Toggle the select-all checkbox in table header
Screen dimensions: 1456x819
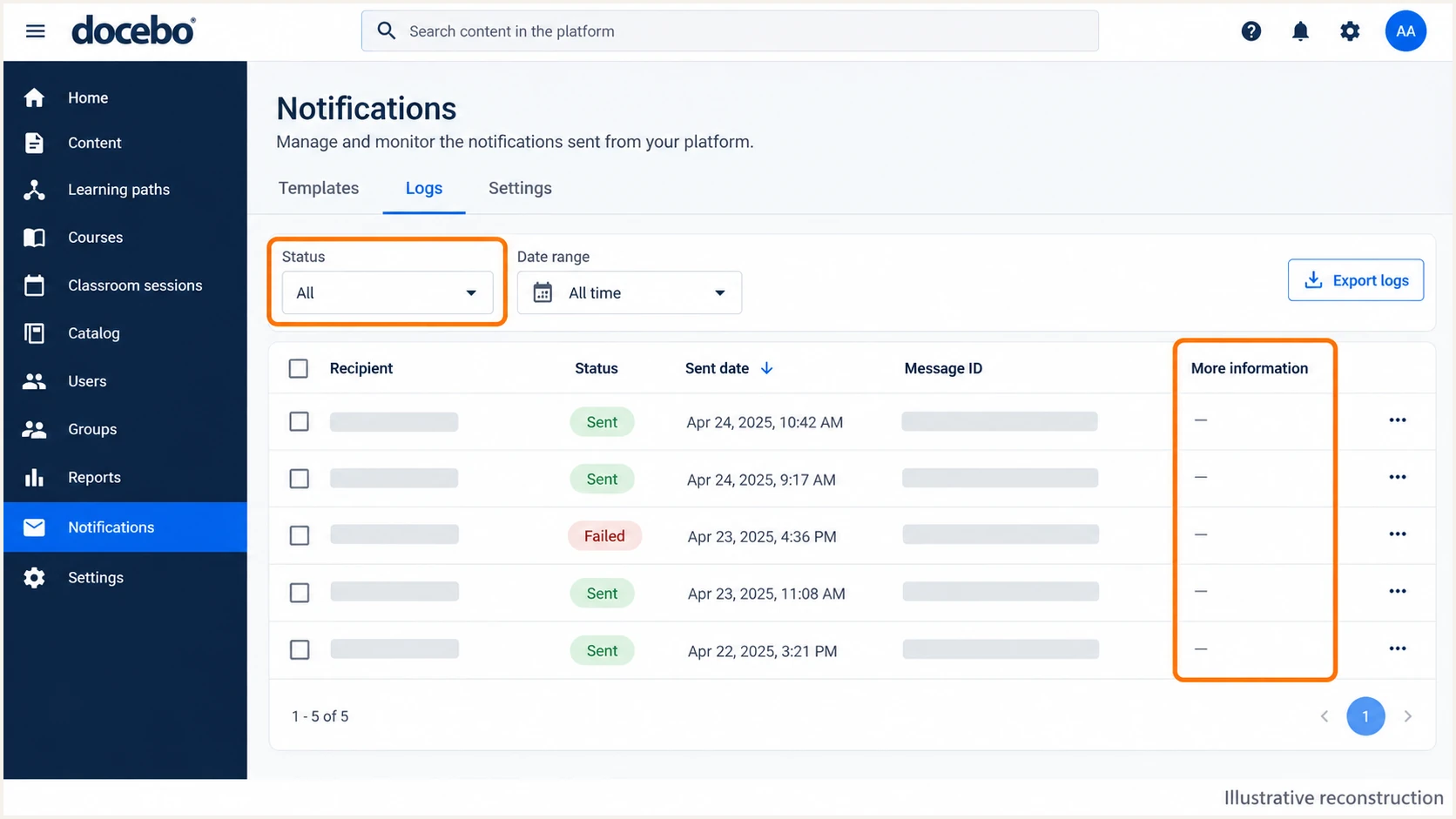[x=299, y=368]
